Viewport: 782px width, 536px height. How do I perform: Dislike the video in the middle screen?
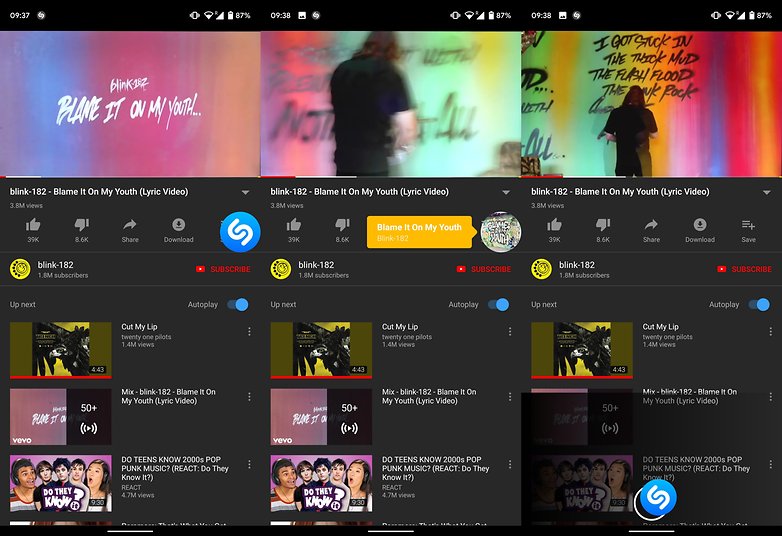coord(343,225)
